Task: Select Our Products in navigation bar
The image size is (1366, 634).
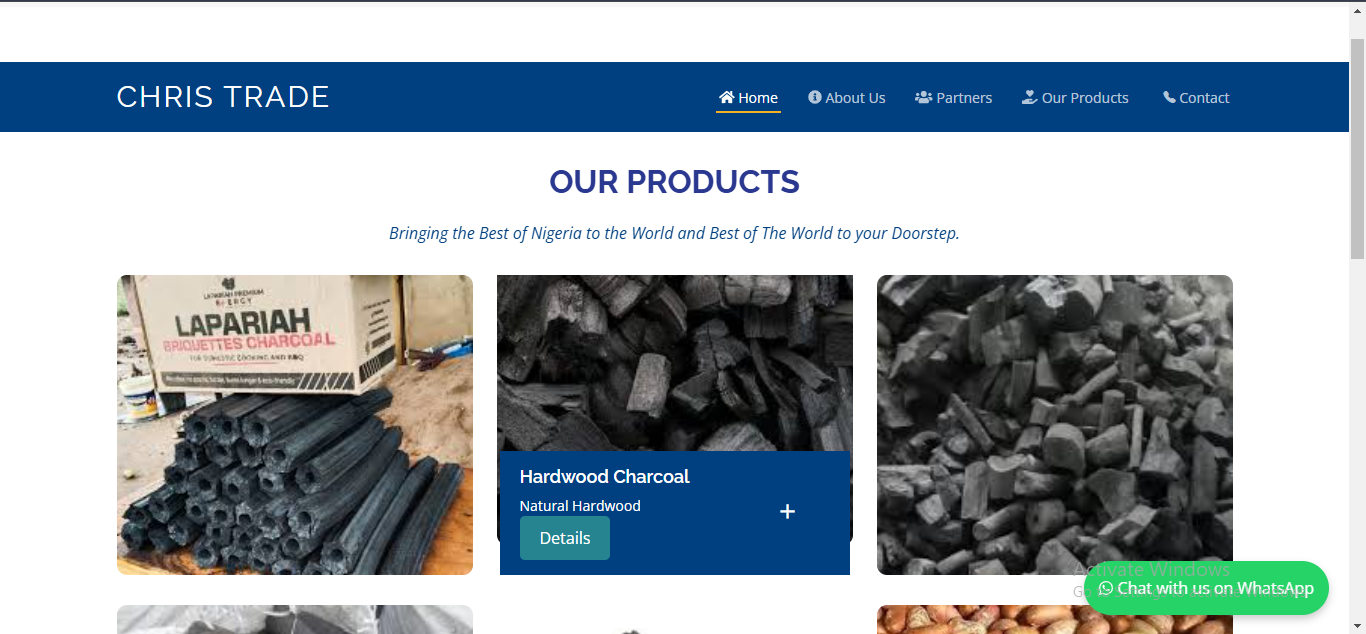Action: [x=1075, y=98]
